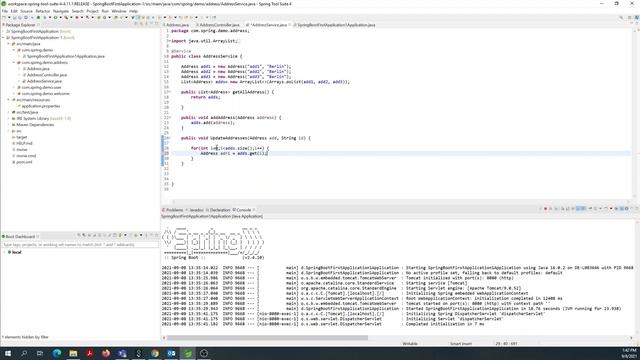Click the Search toolbar icon at far right
This screenshot has width=640, height=360.
(621, 18)
